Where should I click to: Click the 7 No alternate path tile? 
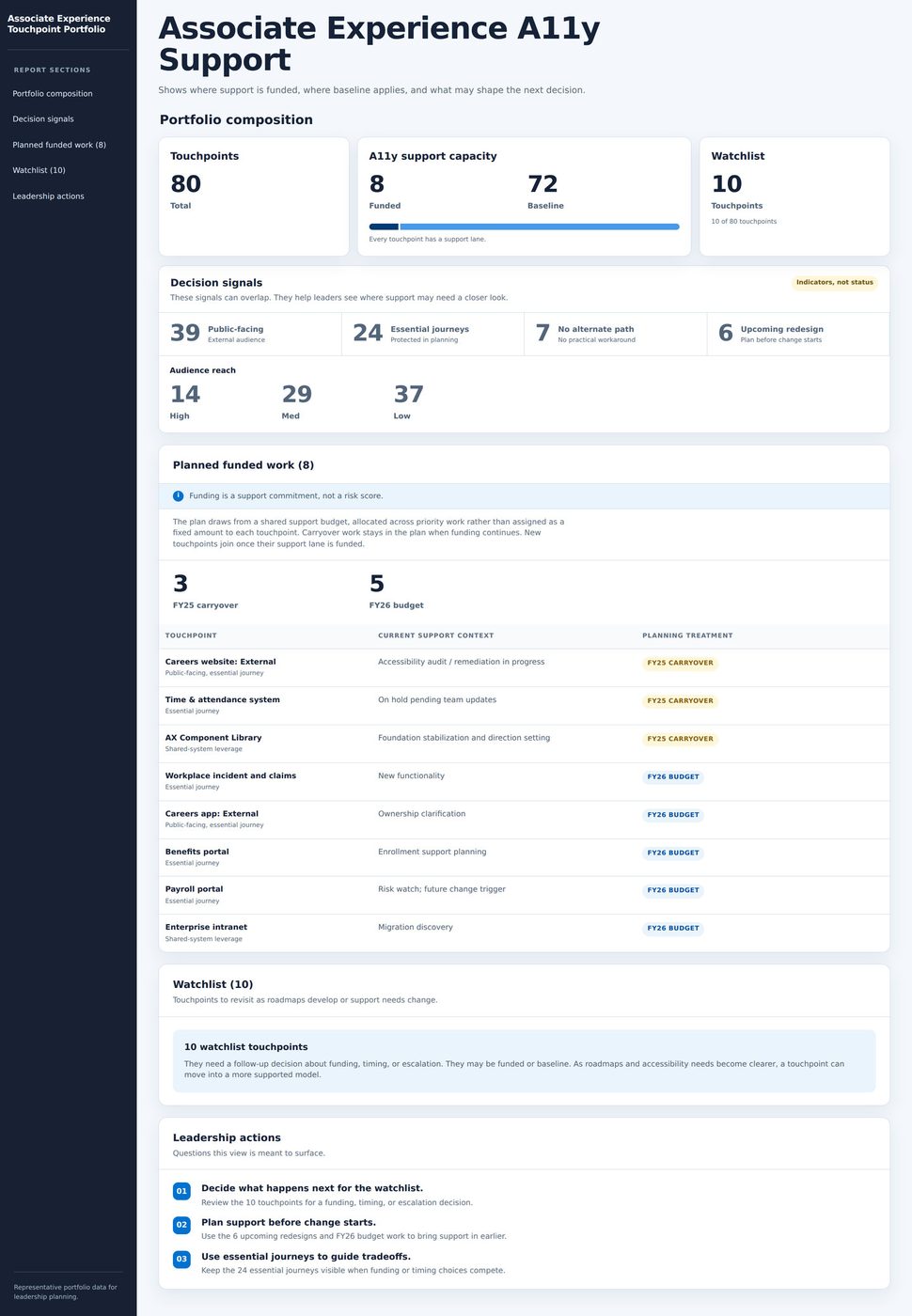pyautogui.click(x=615, y=334)
